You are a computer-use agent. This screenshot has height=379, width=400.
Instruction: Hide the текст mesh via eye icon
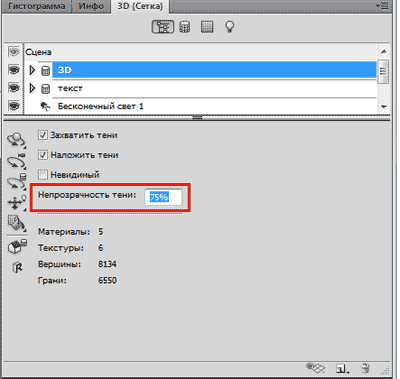(x=14, y=88)
